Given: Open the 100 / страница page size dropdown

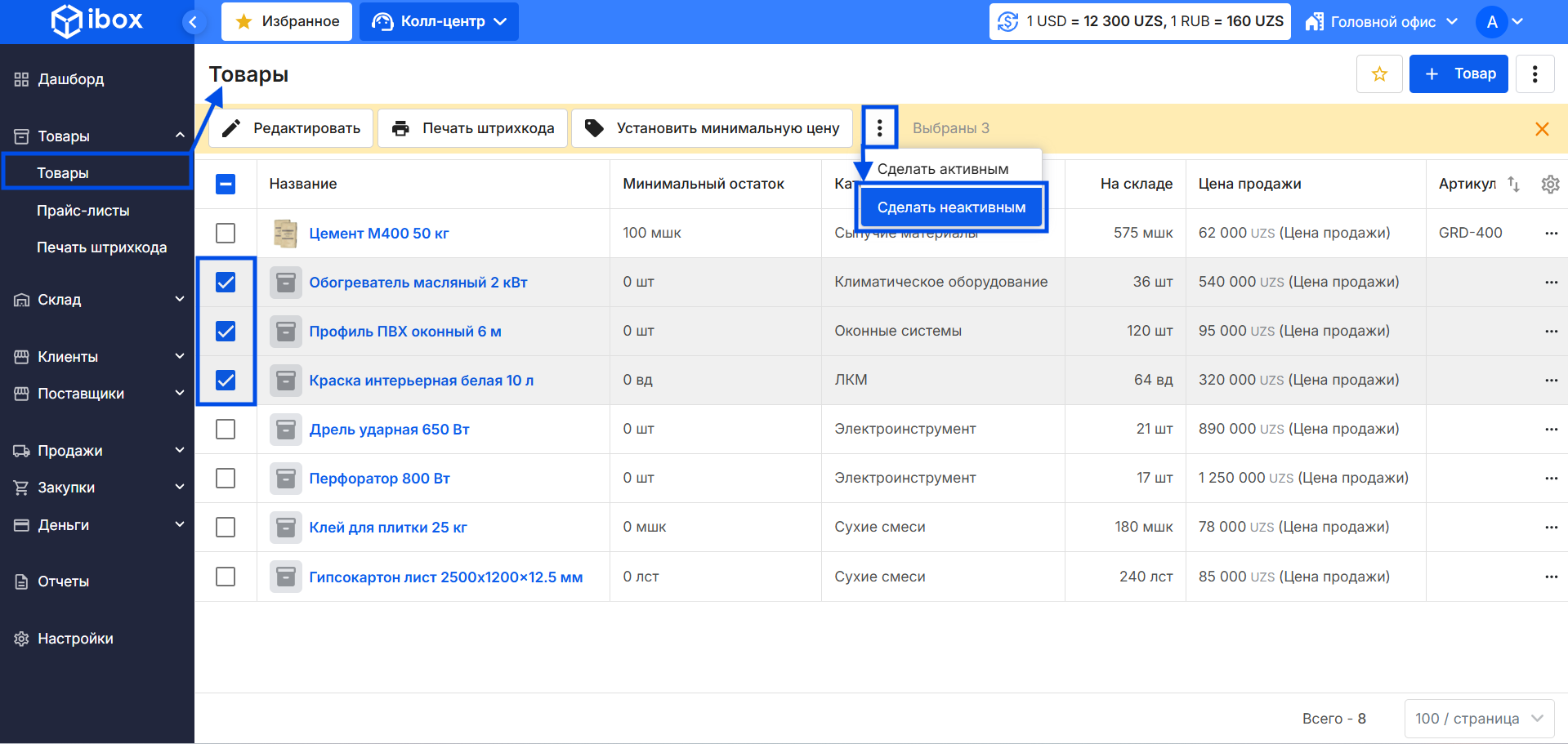Looking at the screenshot, I should (1479, 719).
